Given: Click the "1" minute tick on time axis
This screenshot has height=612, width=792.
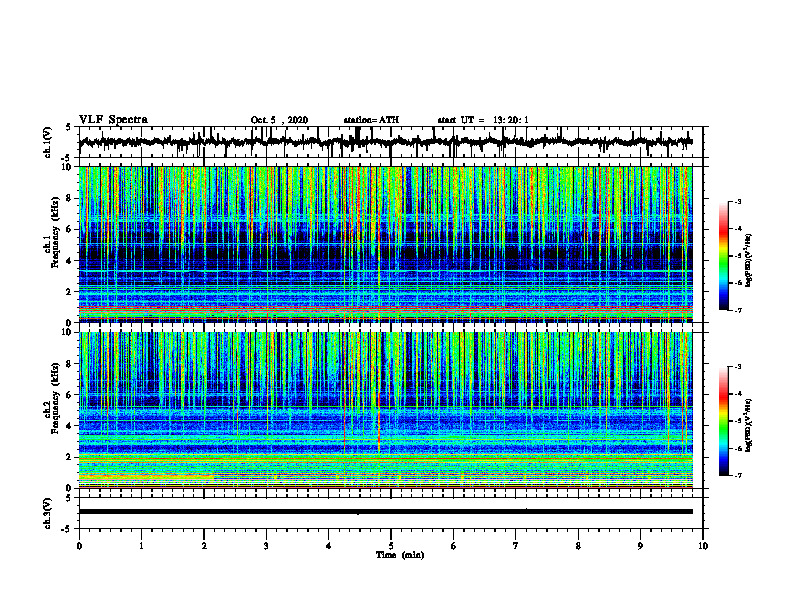Looking at the screenshot, I should coord(141,546).
